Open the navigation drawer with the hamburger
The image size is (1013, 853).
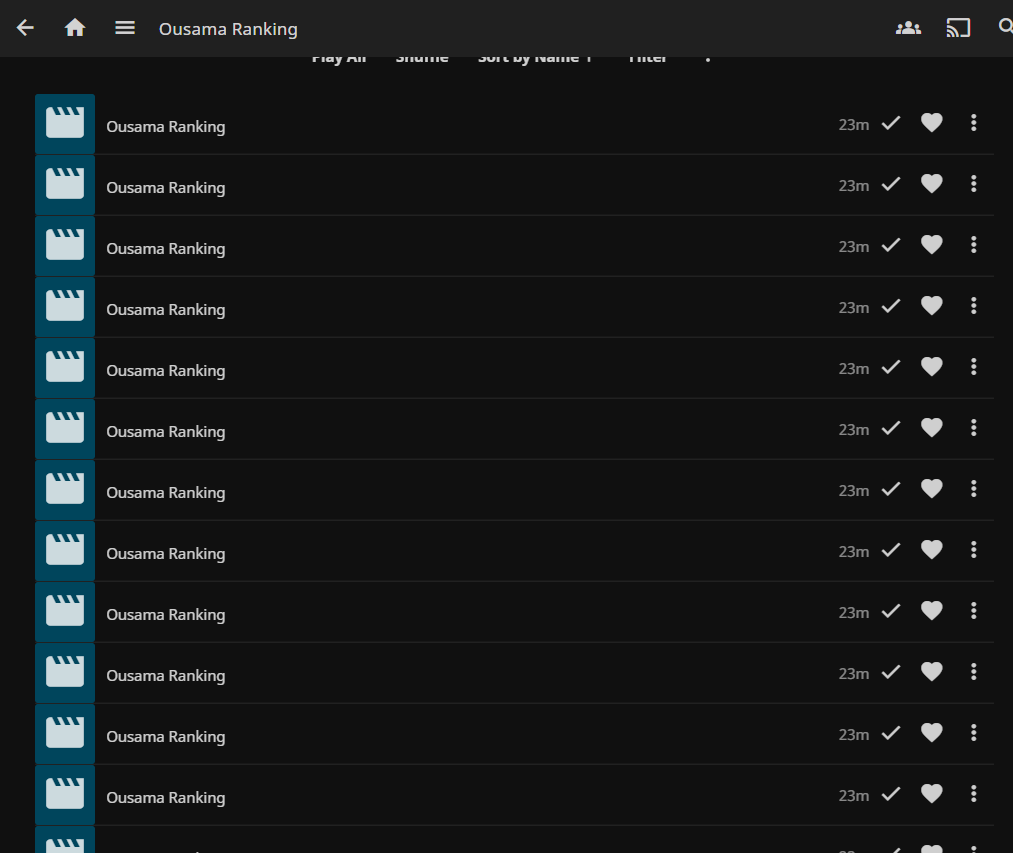point(124,28)
